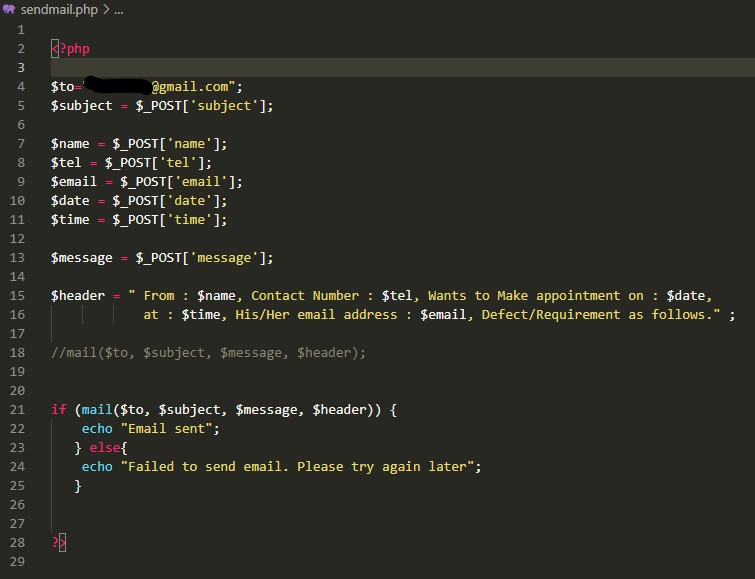The image size is (755, 579).
Task: Click the 'email' POST key on line 9
Action: pos(201,182)
